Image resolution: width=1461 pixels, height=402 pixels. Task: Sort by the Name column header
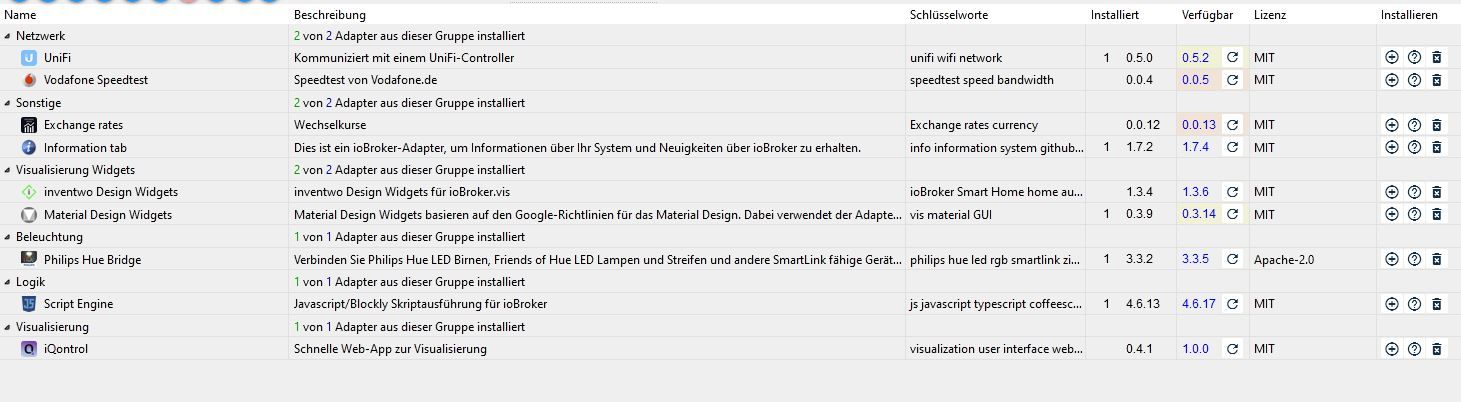[x=20, y=15]
